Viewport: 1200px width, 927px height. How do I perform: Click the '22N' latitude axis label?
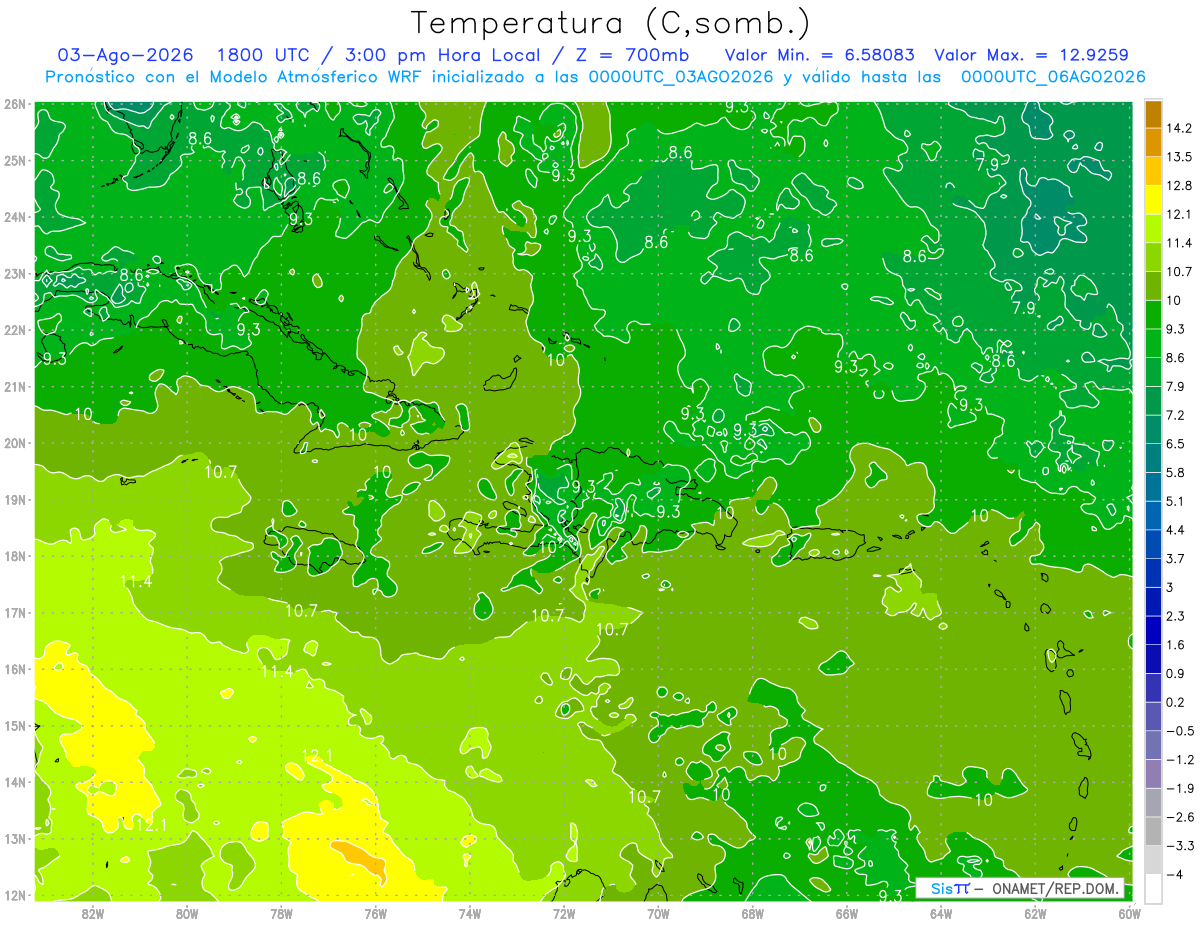pyautogui.click(x=14, y=330)
